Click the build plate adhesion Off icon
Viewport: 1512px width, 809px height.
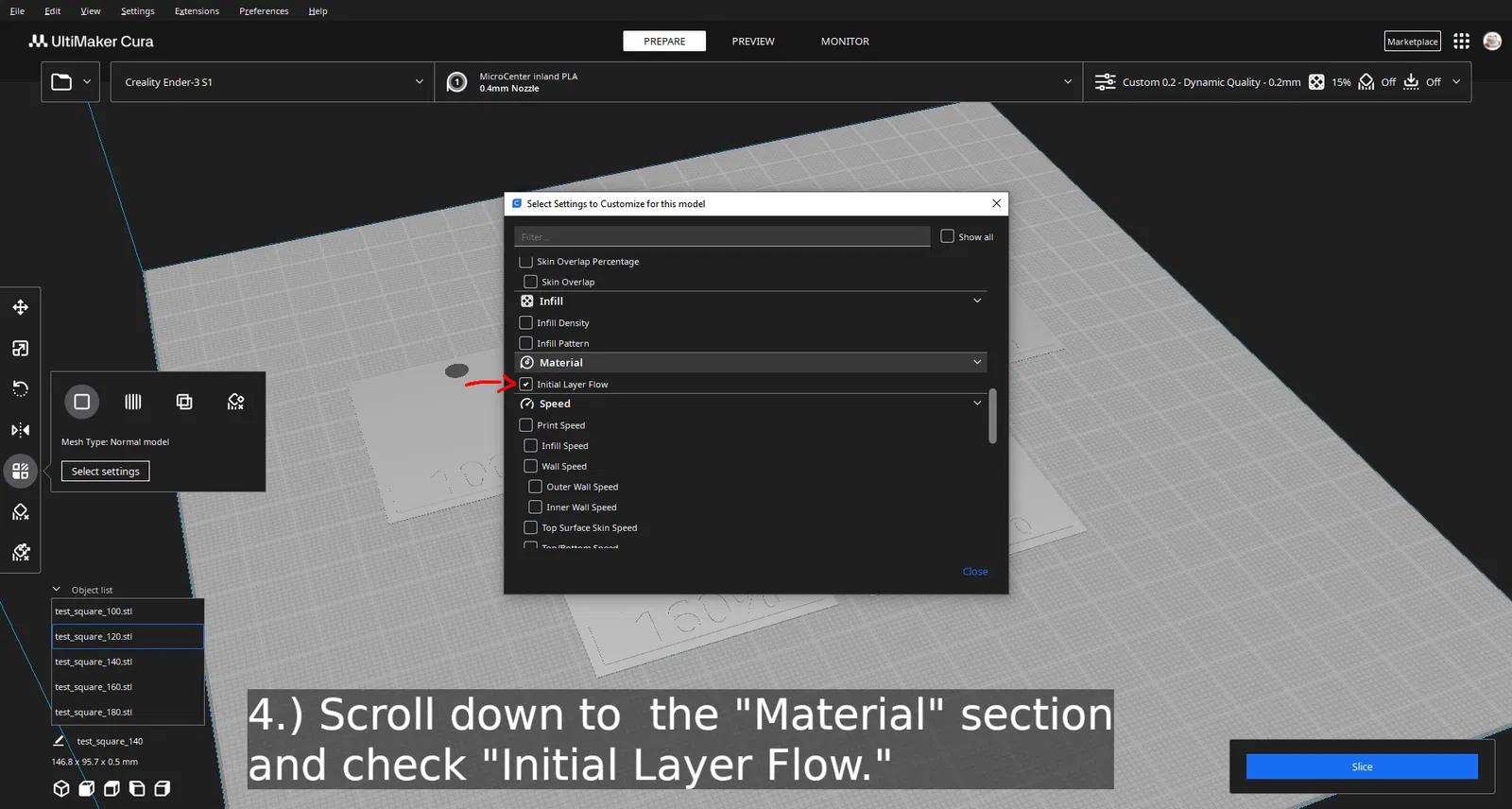coord(1411,82)
